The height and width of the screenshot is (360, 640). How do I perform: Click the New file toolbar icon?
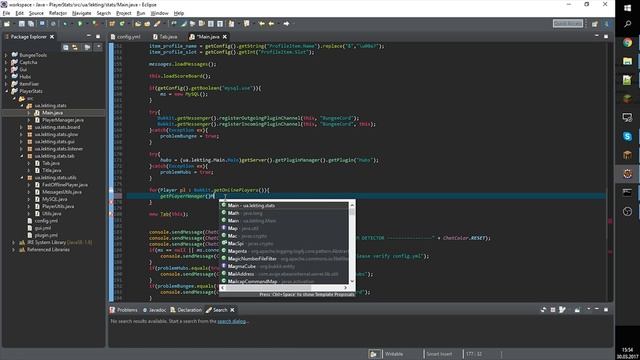(7, 24)
